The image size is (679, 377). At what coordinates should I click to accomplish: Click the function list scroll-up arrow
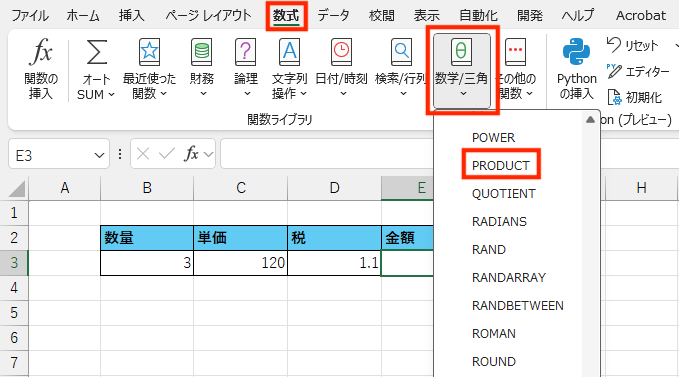pos(590,120)
